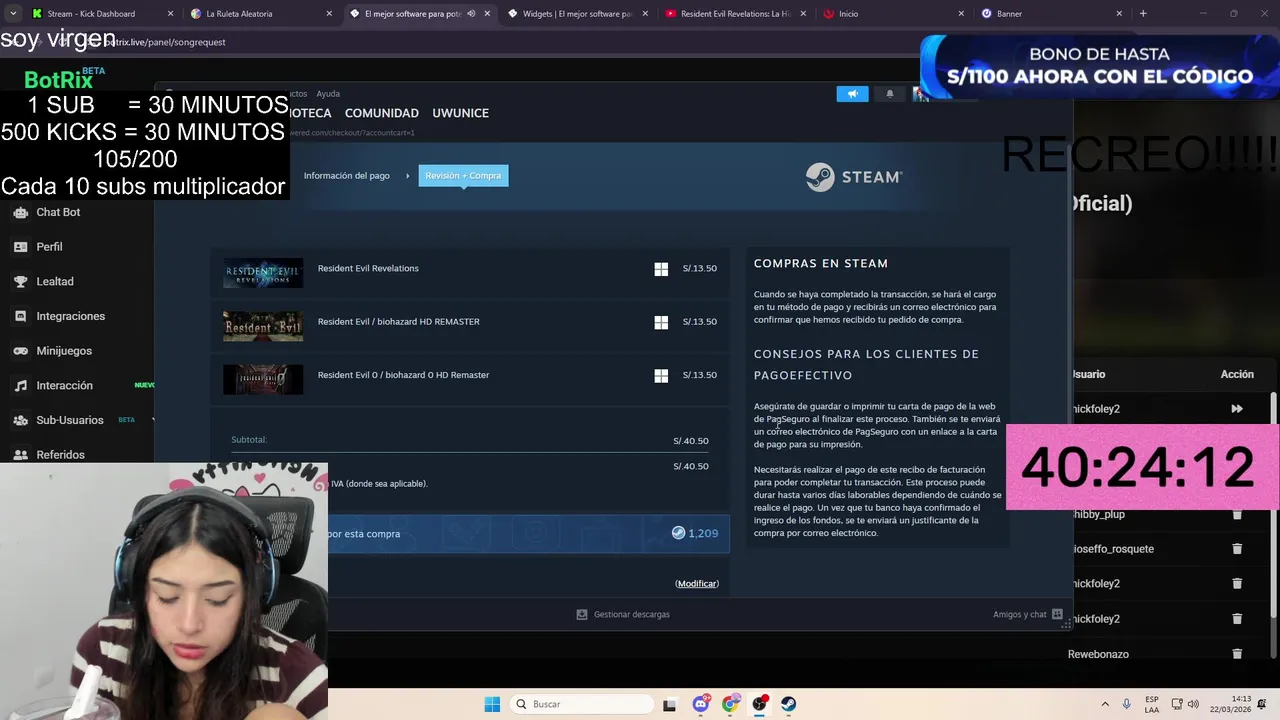Click the Sub-Usuarios people icon
1280x720 pixels.
[x=20, y=420]
